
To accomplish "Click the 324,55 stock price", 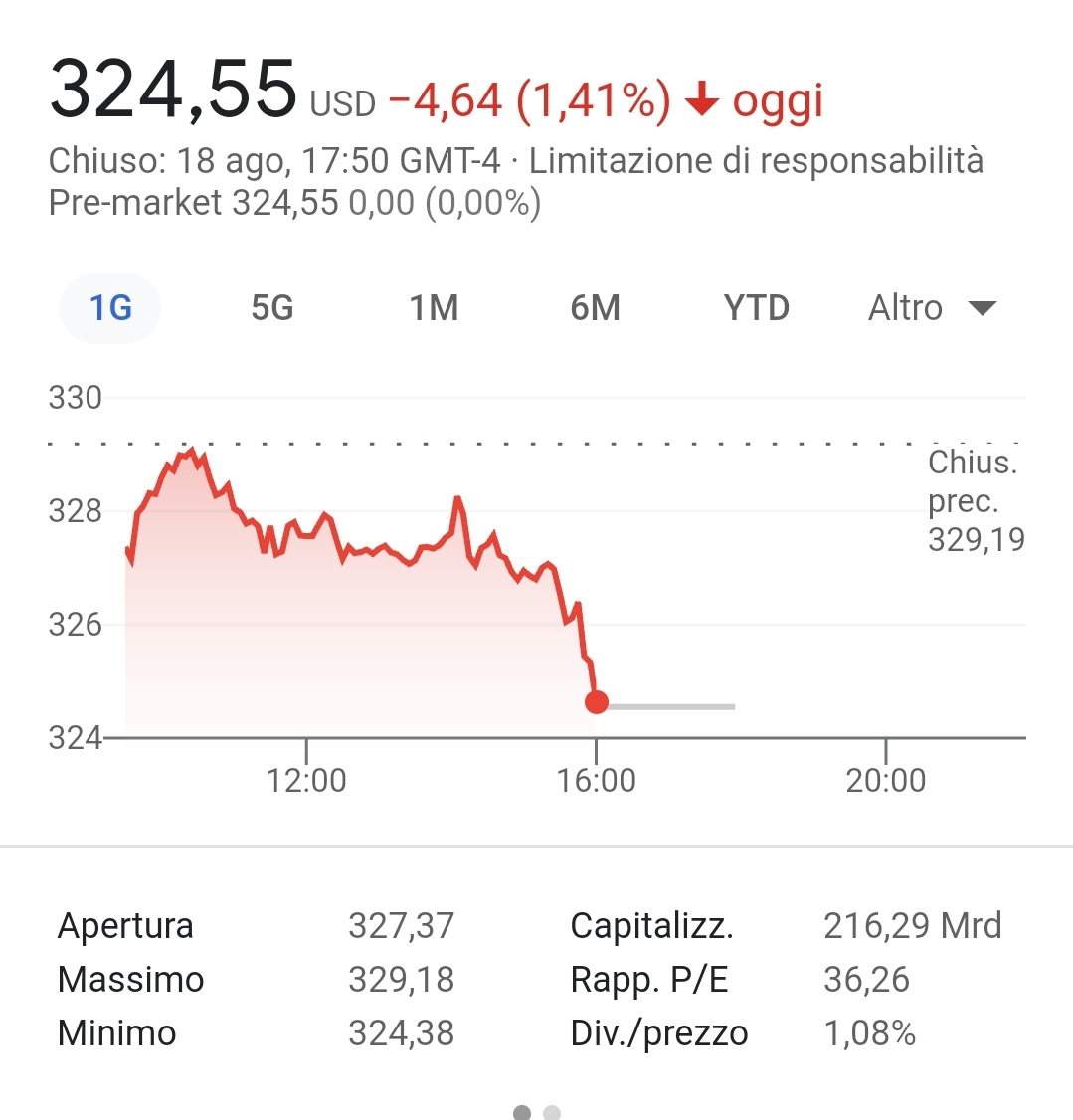I will (173, 92).
